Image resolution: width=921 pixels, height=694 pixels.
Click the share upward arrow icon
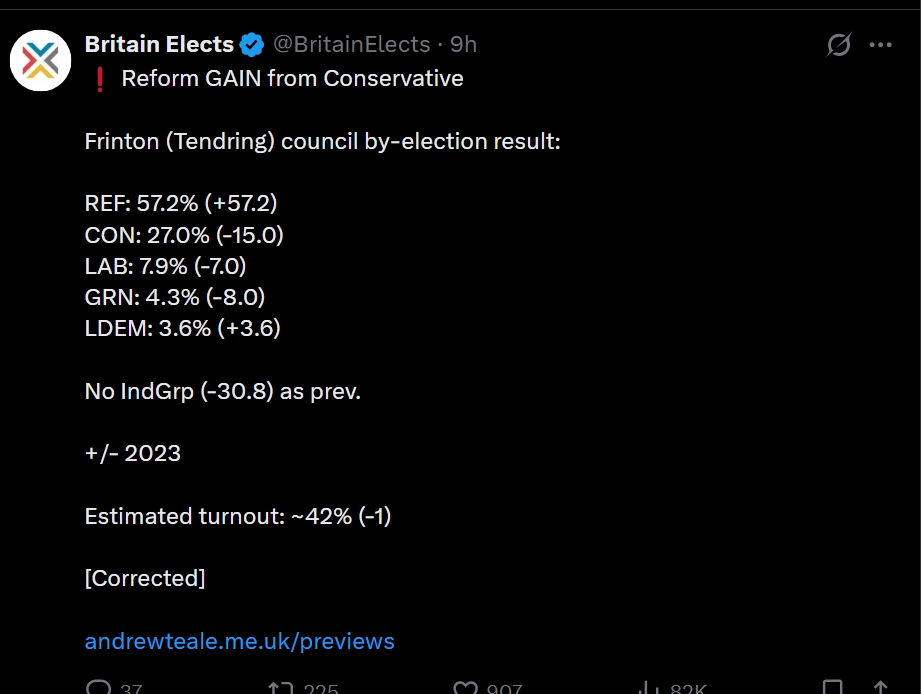[880, 688]
